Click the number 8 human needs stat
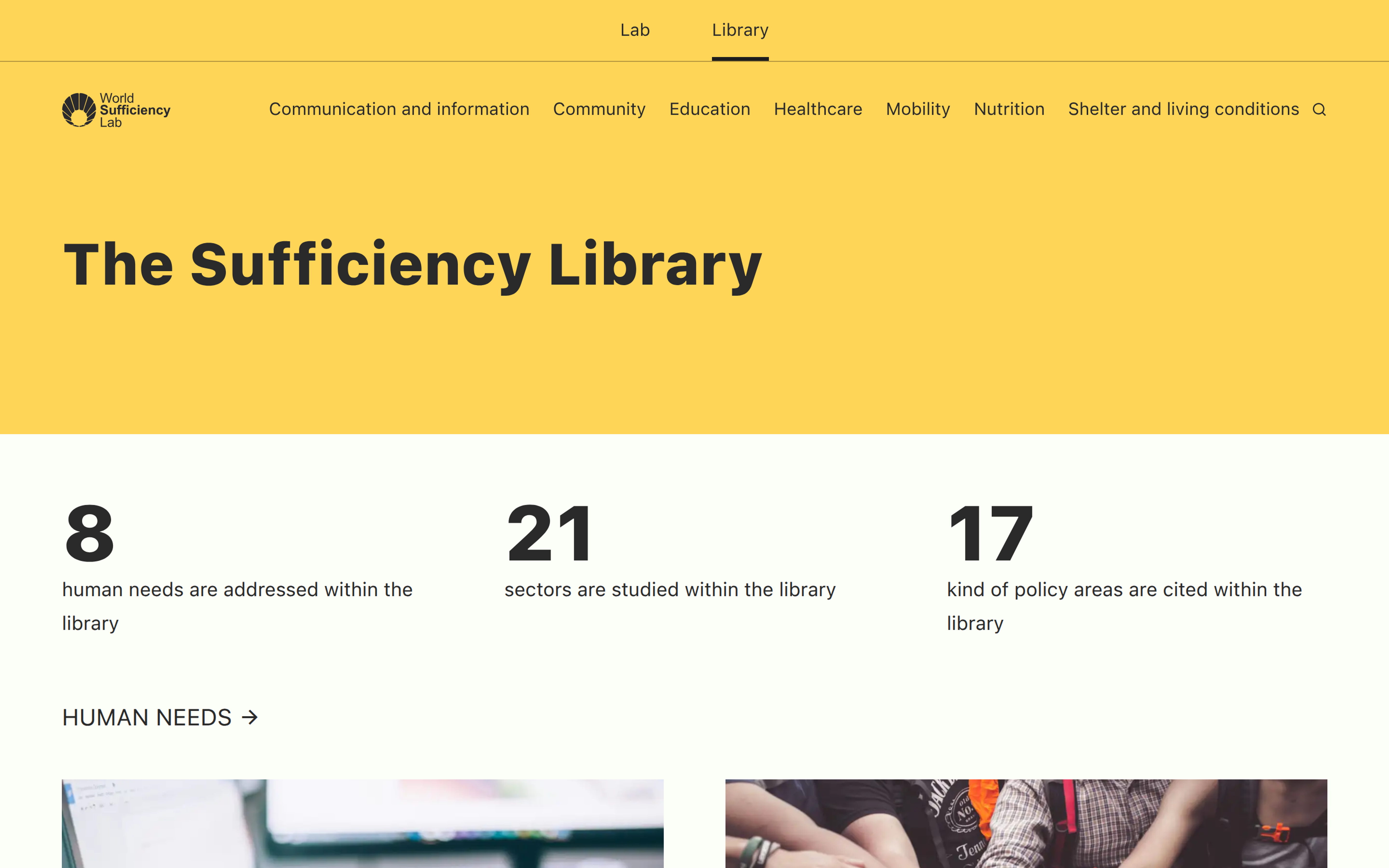Image resolution: width=1389 pixels, height=868 pixels. pos(89,533)
